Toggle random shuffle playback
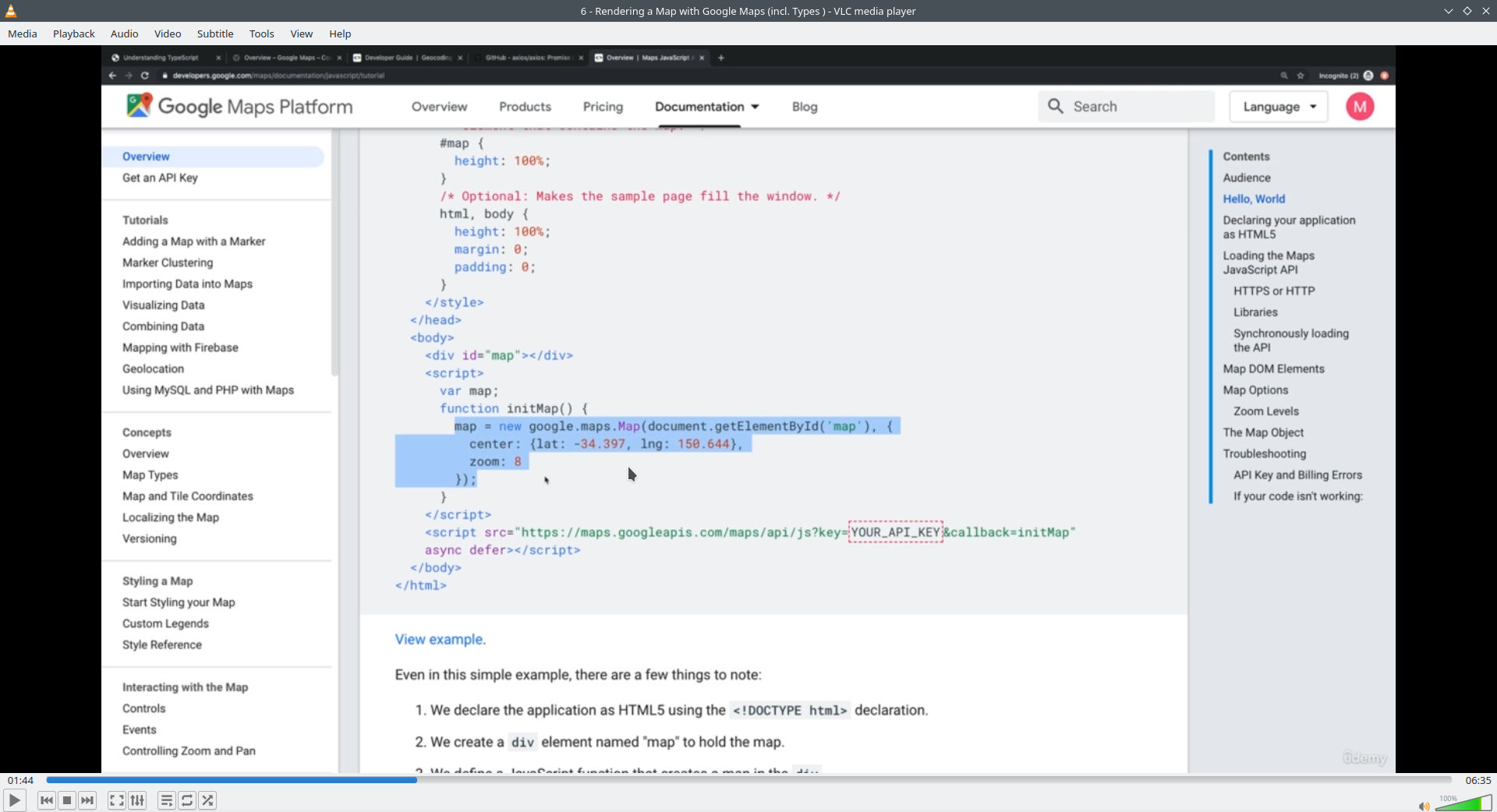1497x812 pixels. (x=207, y=800)
